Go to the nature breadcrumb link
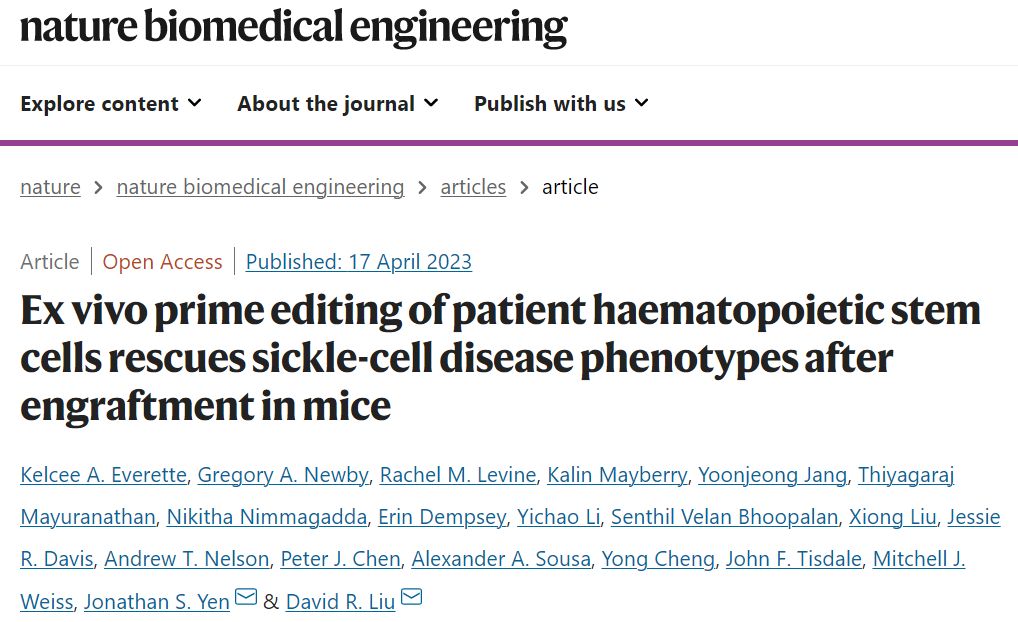 point(50,187)
